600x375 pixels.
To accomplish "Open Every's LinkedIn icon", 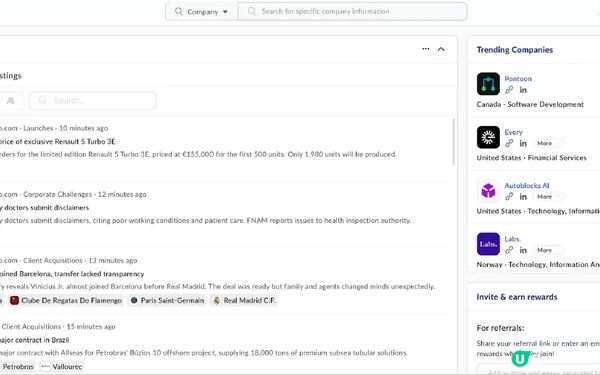I will (523, 143).
